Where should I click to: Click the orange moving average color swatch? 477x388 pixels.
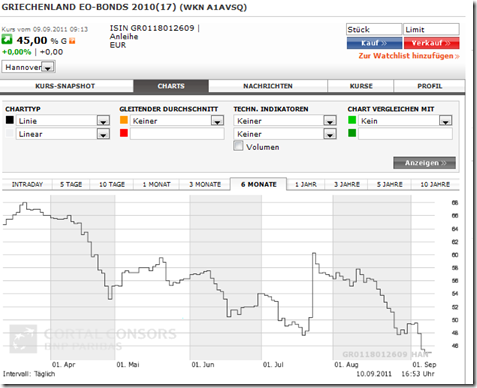tap(124, 120)
